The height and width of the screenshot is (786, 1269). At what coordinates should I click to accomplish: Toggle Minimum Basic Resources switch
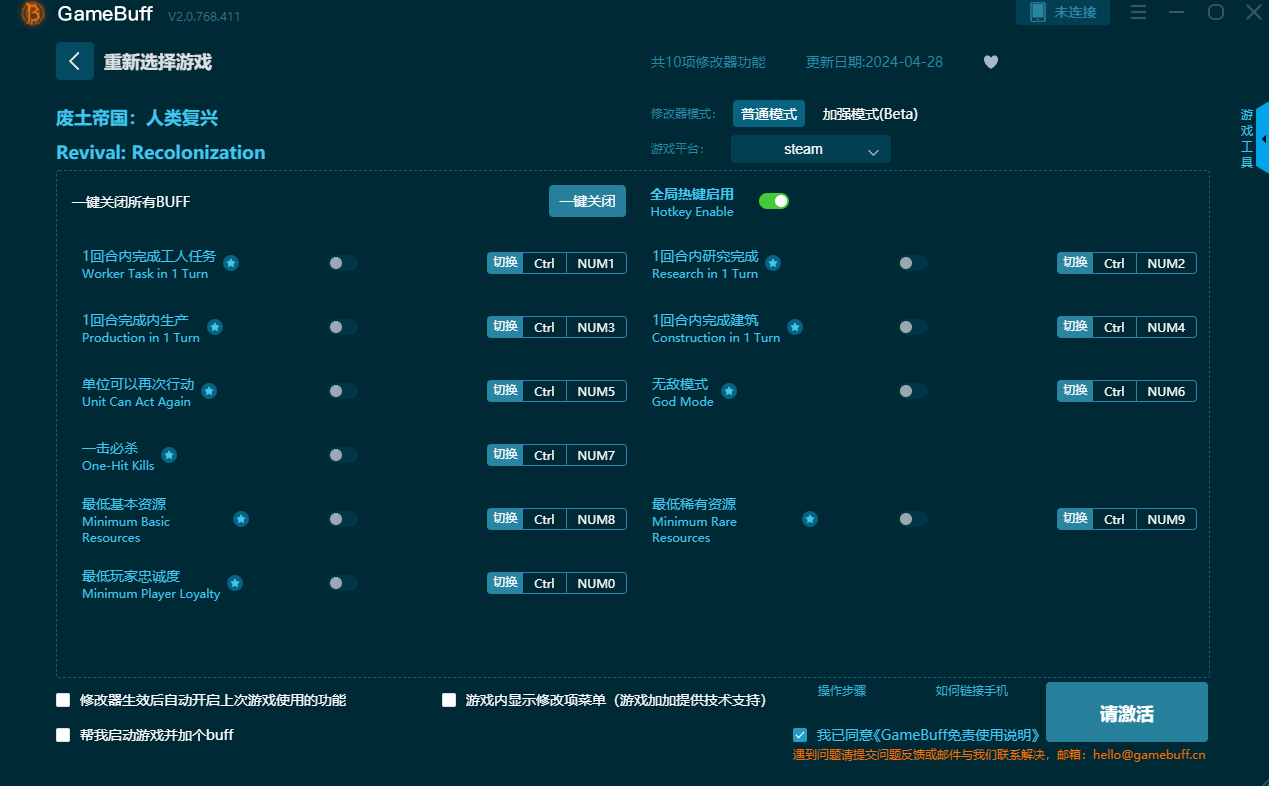click(x=343, y=519)
